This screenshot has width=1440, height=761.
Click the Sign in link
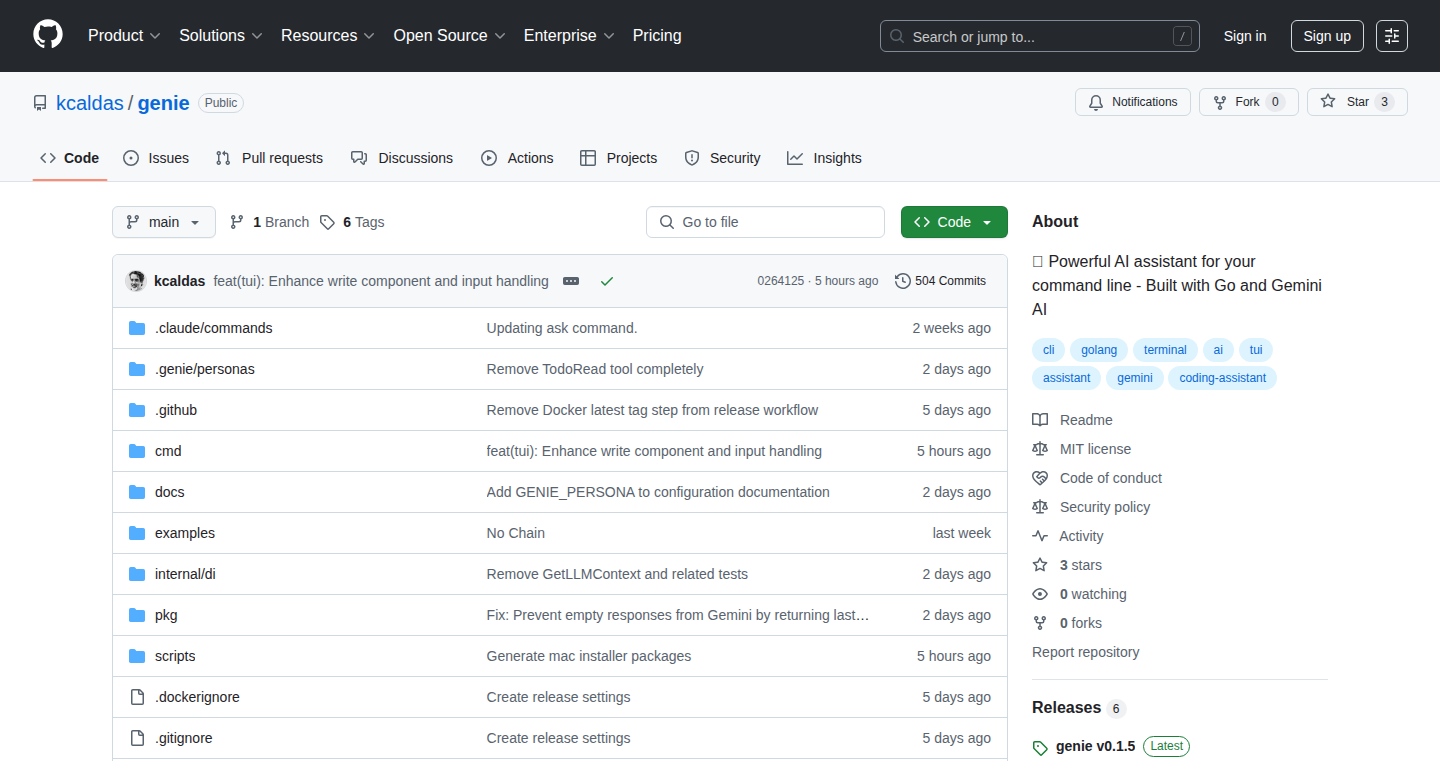tap(1245, 36)
